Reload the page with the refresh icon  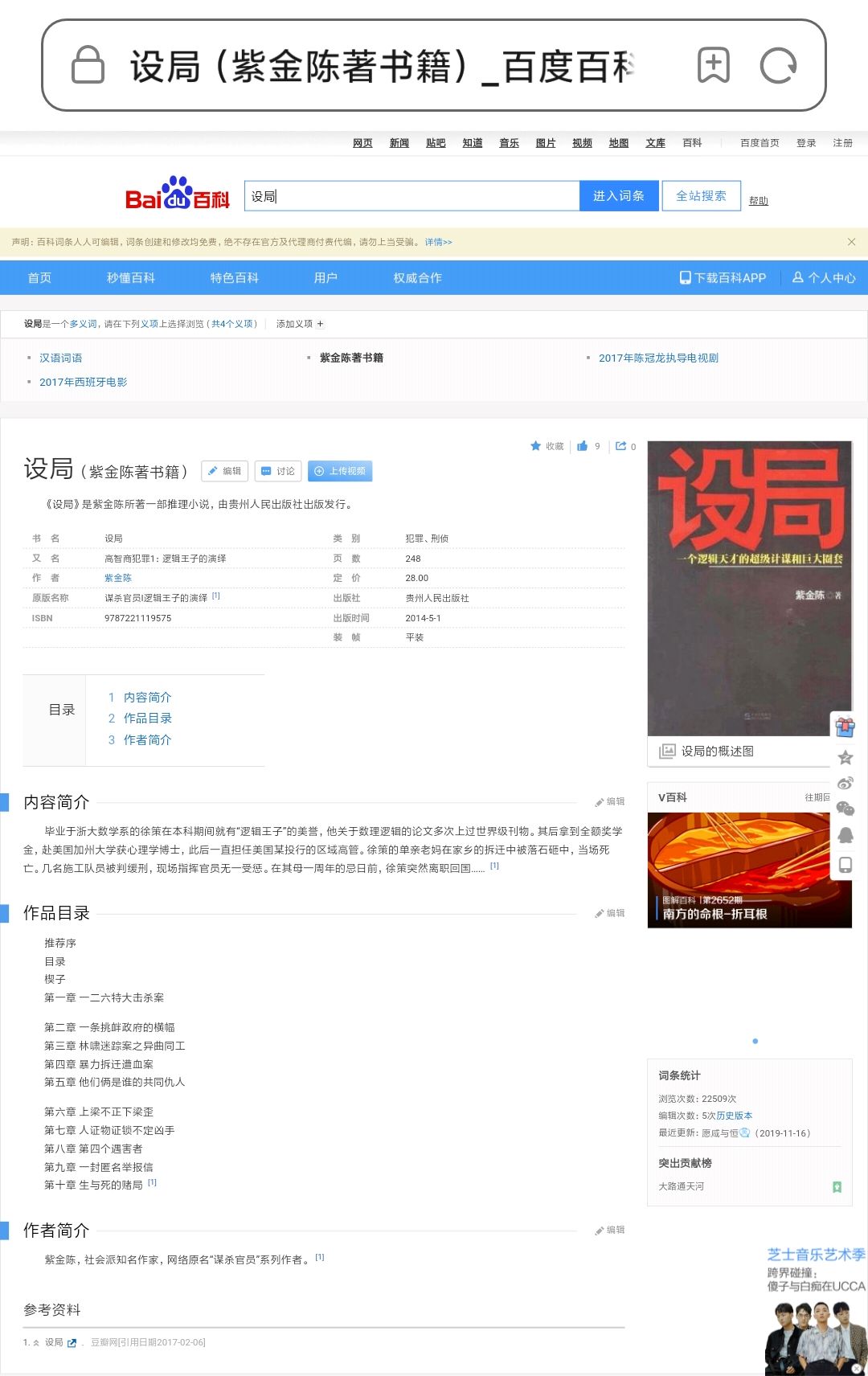point(779,65)
